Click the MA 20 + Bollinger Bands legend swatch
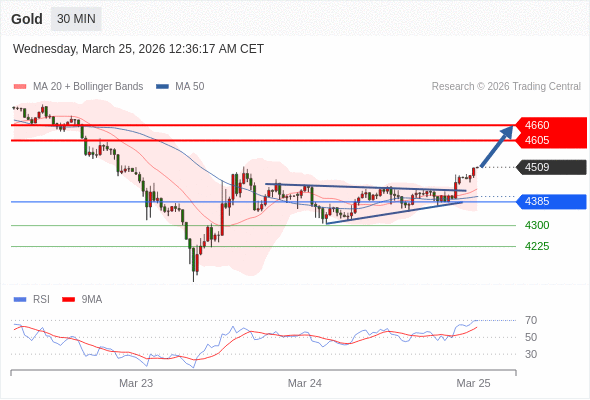Viewport: 590px width, 400px height. tap(20, 87)
